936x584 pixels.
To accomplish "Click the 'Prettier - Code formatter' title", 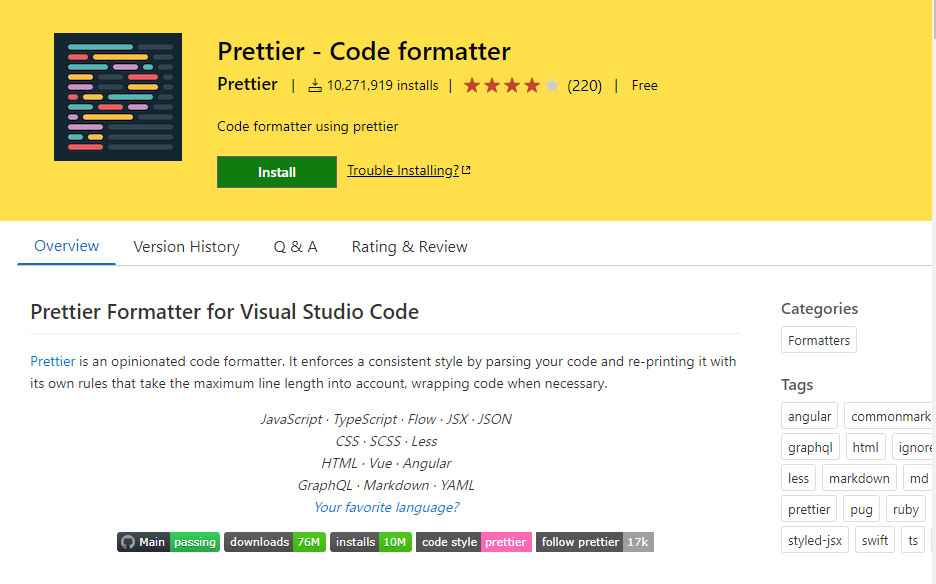I will [364, 51].
